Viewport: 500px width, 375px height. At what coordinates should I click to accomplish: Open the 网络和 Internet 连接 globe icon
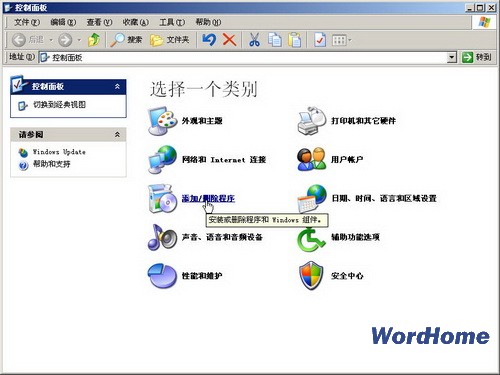162,159
